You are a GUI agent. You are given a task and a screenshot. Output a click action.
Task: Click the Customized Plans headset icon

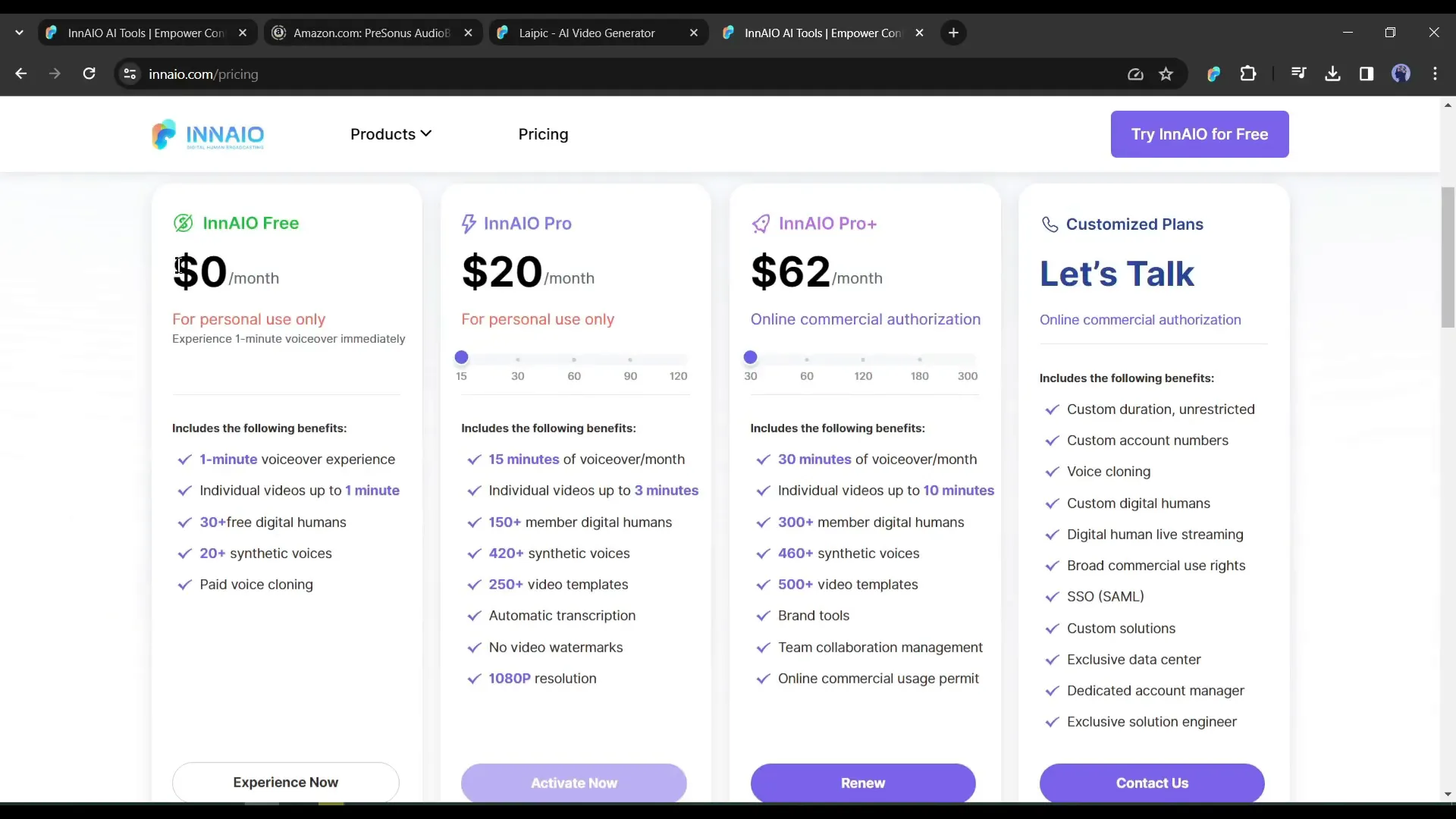point(1050,223)
